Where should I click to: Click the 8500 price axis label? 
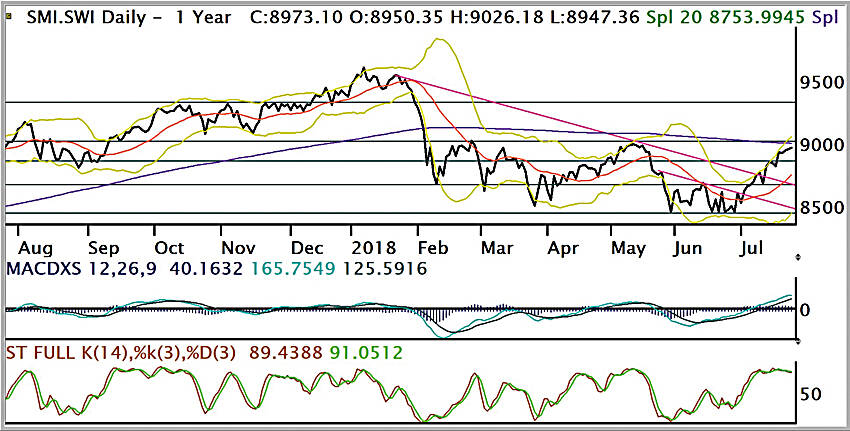click(x=823, y=208)
